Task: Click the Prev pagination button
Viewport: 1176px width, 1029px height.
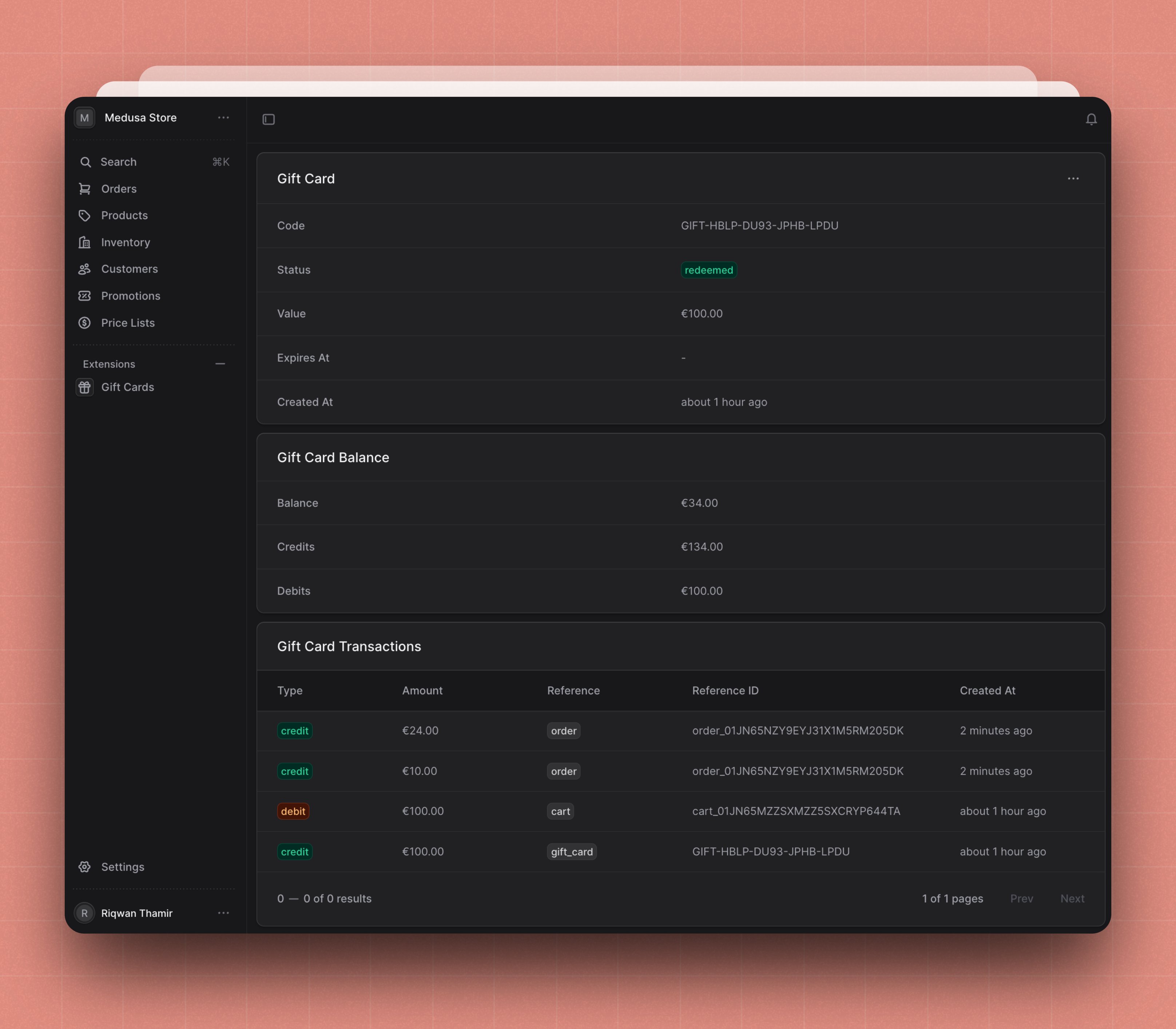Action: 1021,899
